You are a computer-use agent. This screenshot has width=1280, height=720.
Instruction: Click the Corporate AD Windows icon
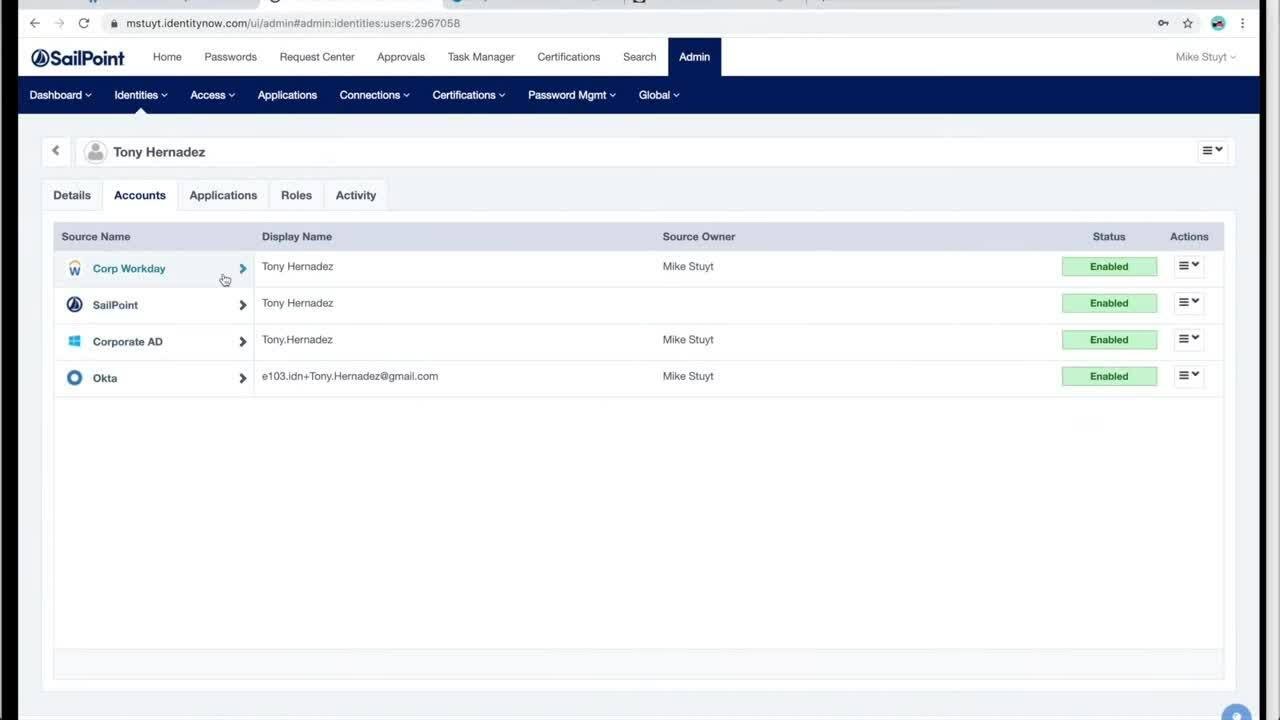[74, 341]
